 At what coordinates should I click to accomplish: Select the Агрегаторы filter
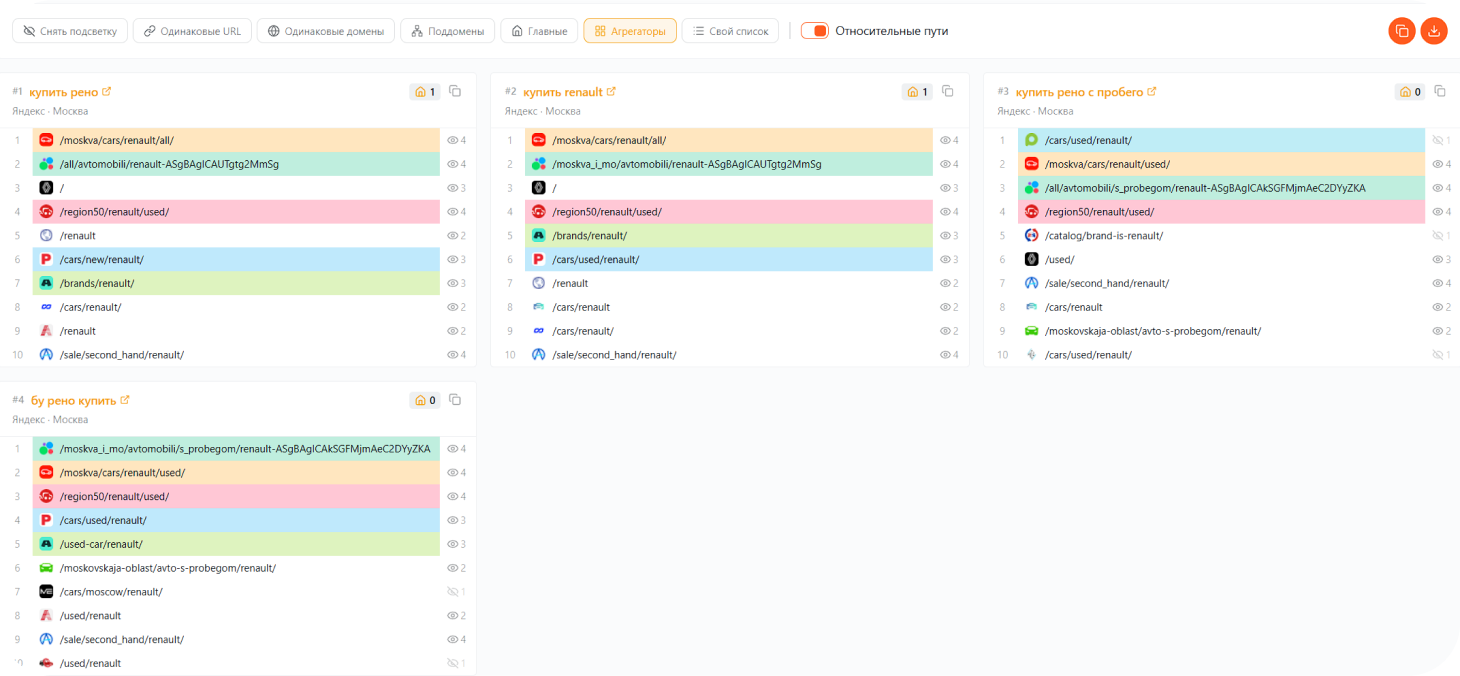pos(630,31)
